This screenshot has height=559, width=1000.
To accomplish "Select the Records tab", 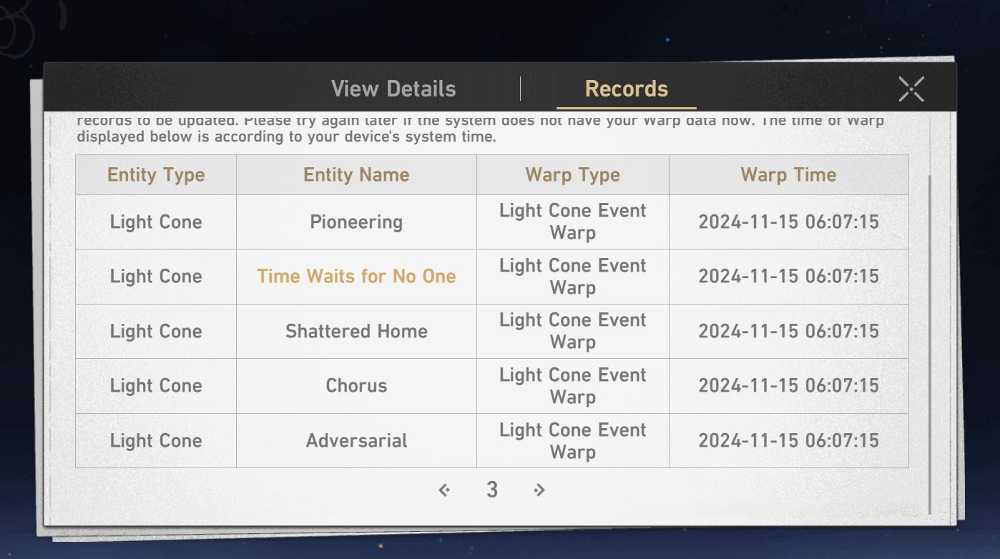I will pyautogui.click(x=626, y=89).
